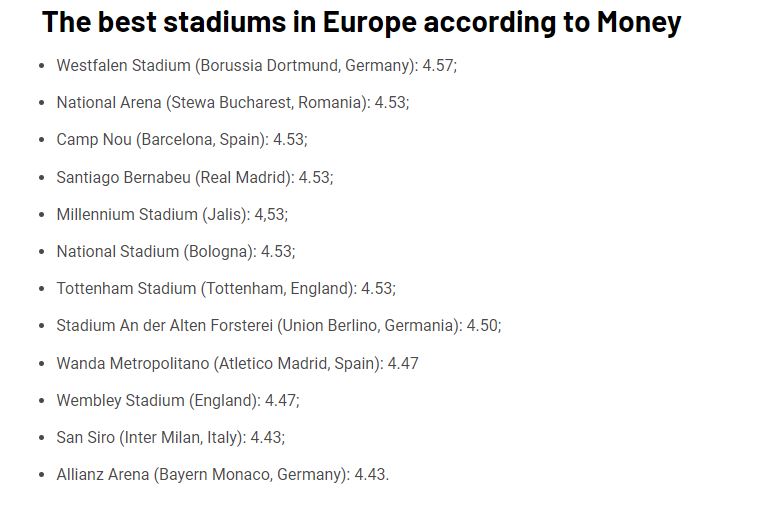Viewport: 777px width, 517px height.
Task: Select the National Stadium (Bologna) line
Action: click(175, 251)
